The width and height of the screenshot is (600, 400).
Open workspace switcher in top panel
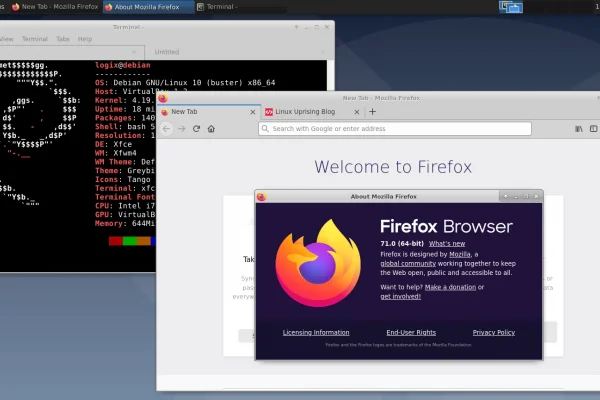[x=511, y=7]
